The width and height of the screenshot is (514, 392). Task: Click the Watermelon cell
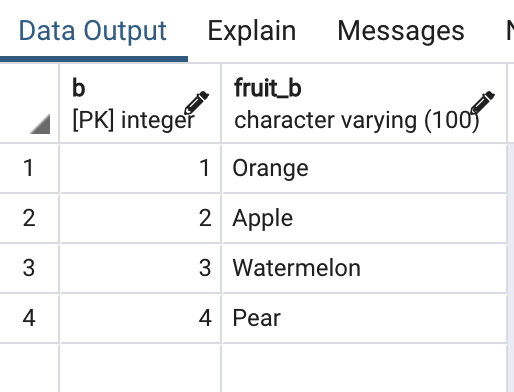pyautogui.click(x=364, y=268)
